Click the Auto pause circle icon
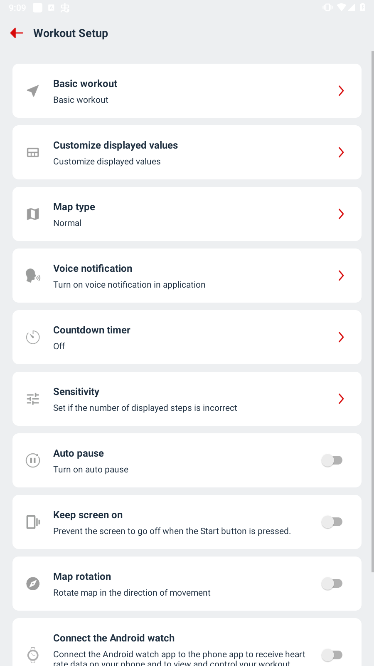 [x=33, y=460]
